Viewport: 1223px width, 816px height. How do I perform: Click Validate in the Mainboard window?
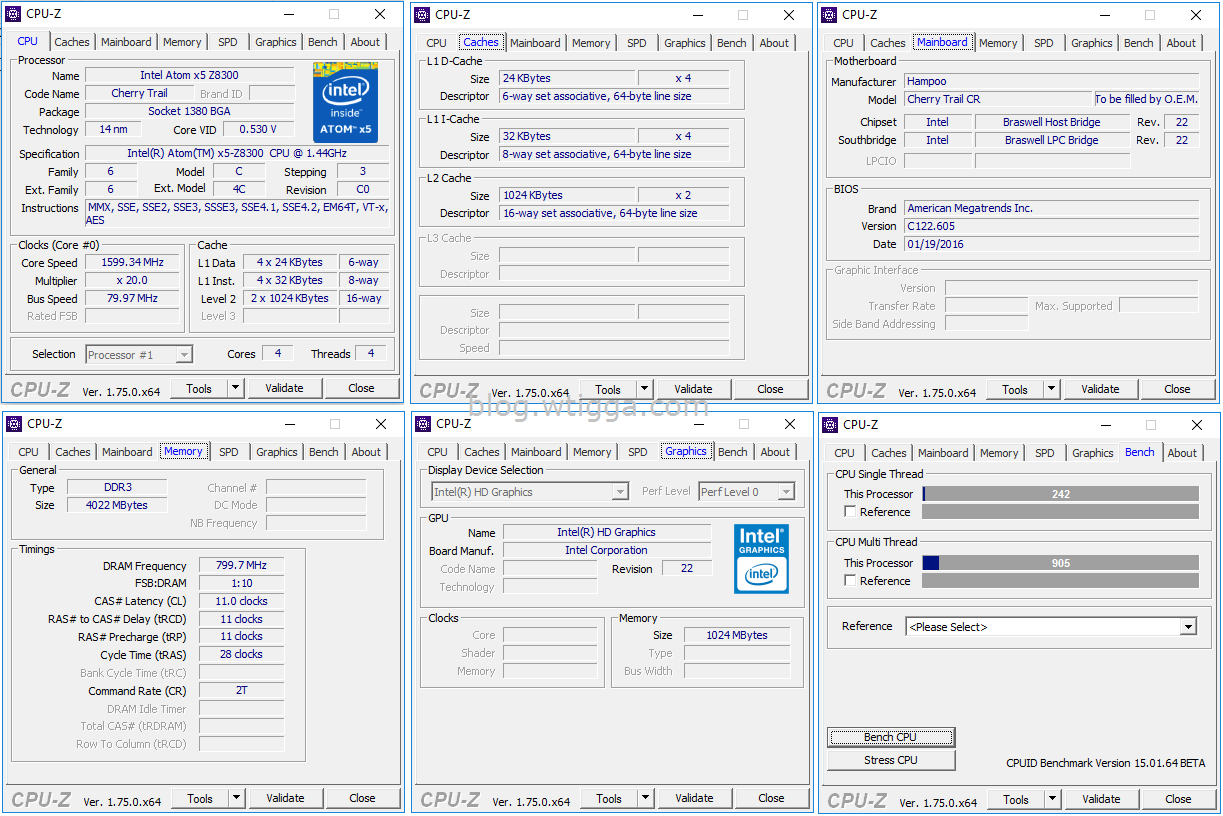pos(1100,389)
